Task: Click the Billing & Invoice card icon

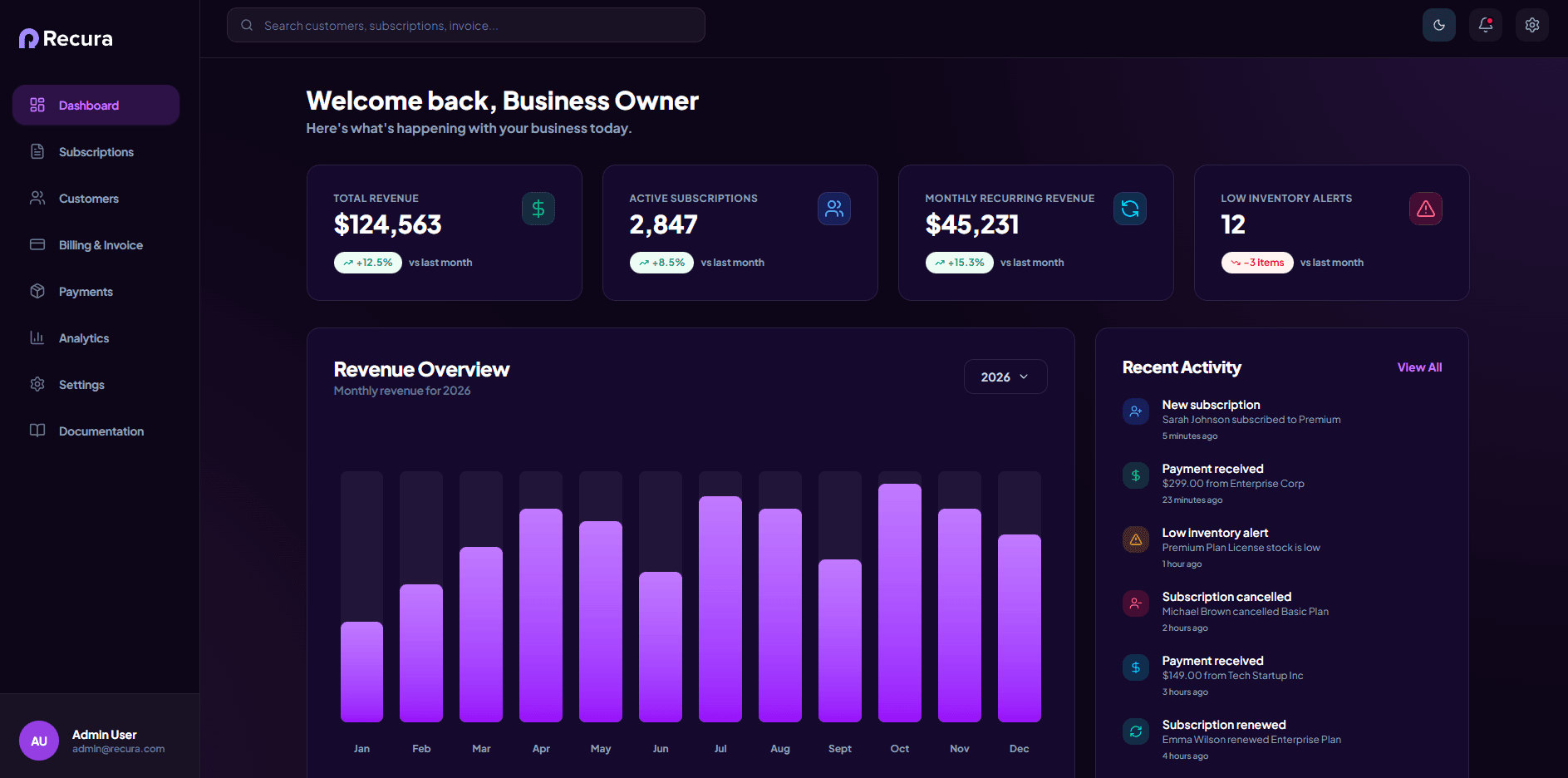Action: click(x=37, y=244)
